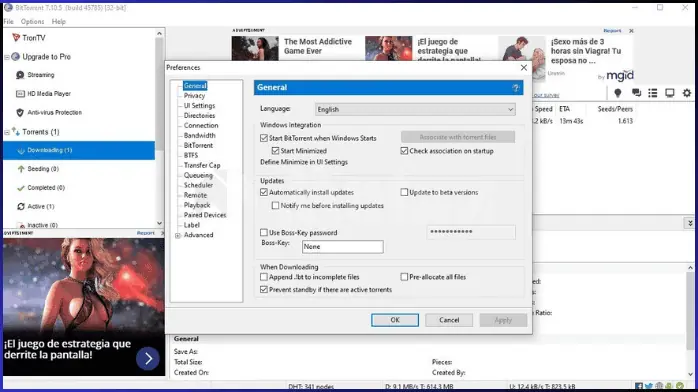Collapse the Upgrade to Pro group

pyautogui.click(x=7, y=57)
